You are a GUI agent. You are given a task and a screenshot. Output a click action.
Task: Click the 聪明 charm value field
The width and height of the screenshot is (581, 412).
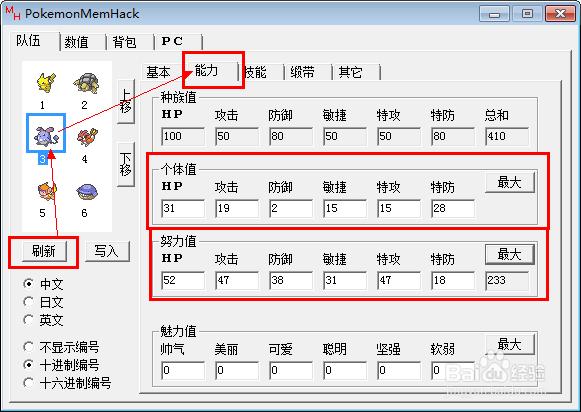[x=345, y=371]
